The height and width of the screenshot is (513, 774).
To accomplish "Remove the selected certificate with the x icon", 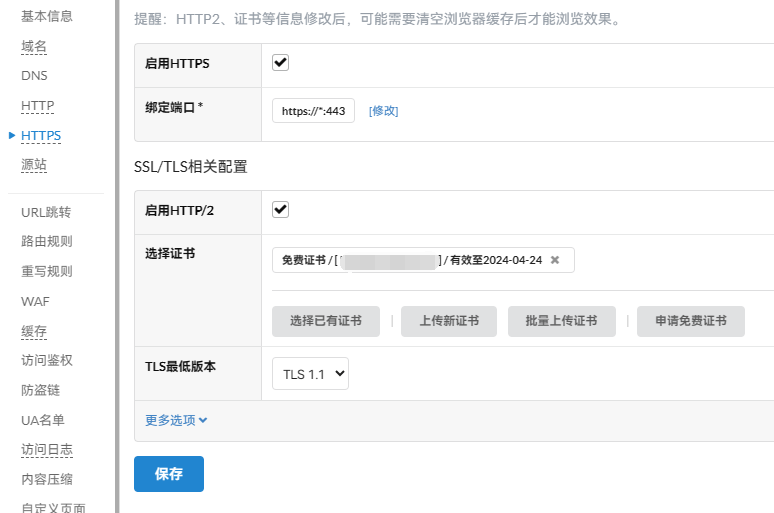I will point(555,260).
